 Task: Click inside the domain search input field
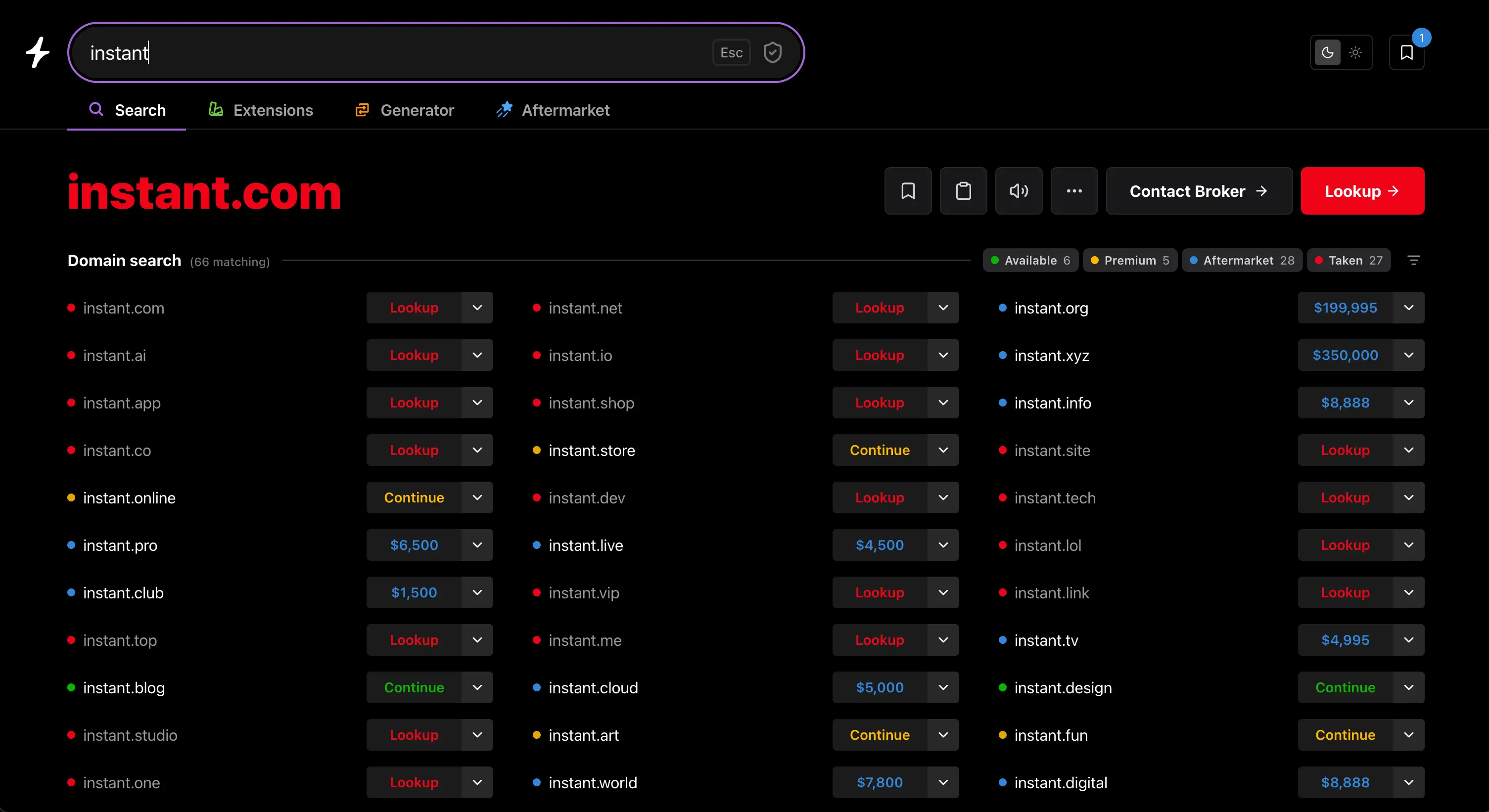coord(405,52)
